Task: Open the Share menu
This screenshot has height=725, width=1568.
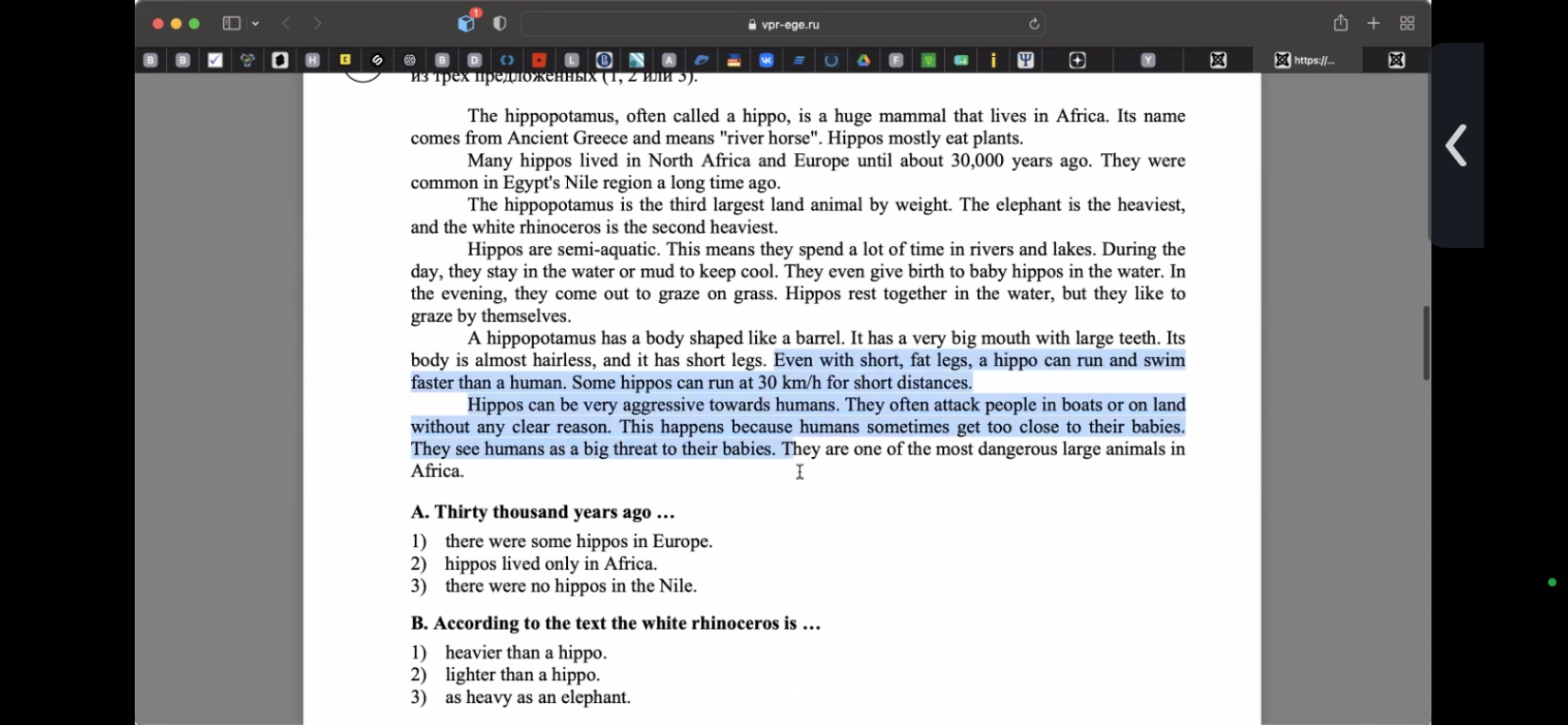Action: pyautogui.click(x=1340, y=23)
